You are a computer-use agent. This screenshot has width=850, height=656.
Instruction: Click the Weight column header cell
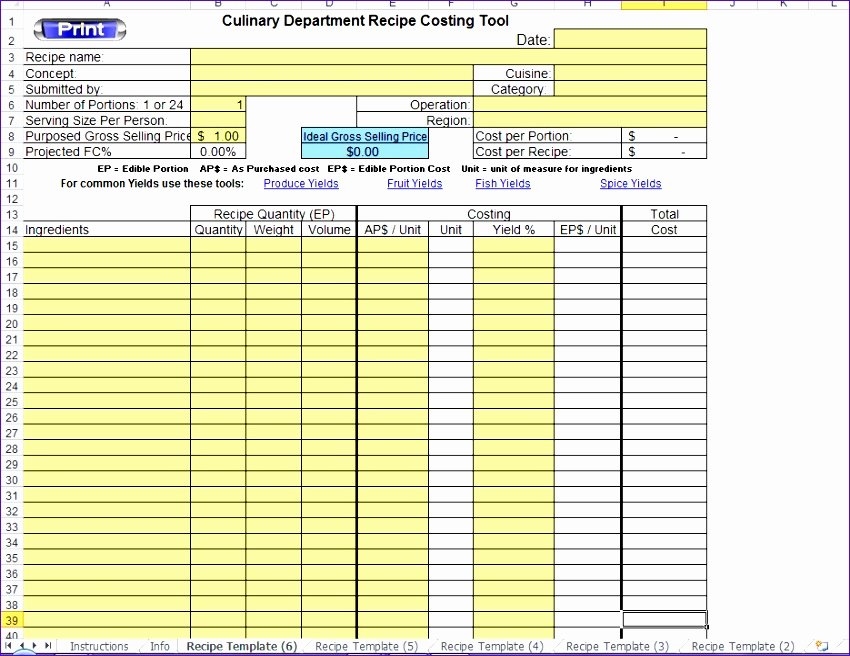tap(273, 230)
